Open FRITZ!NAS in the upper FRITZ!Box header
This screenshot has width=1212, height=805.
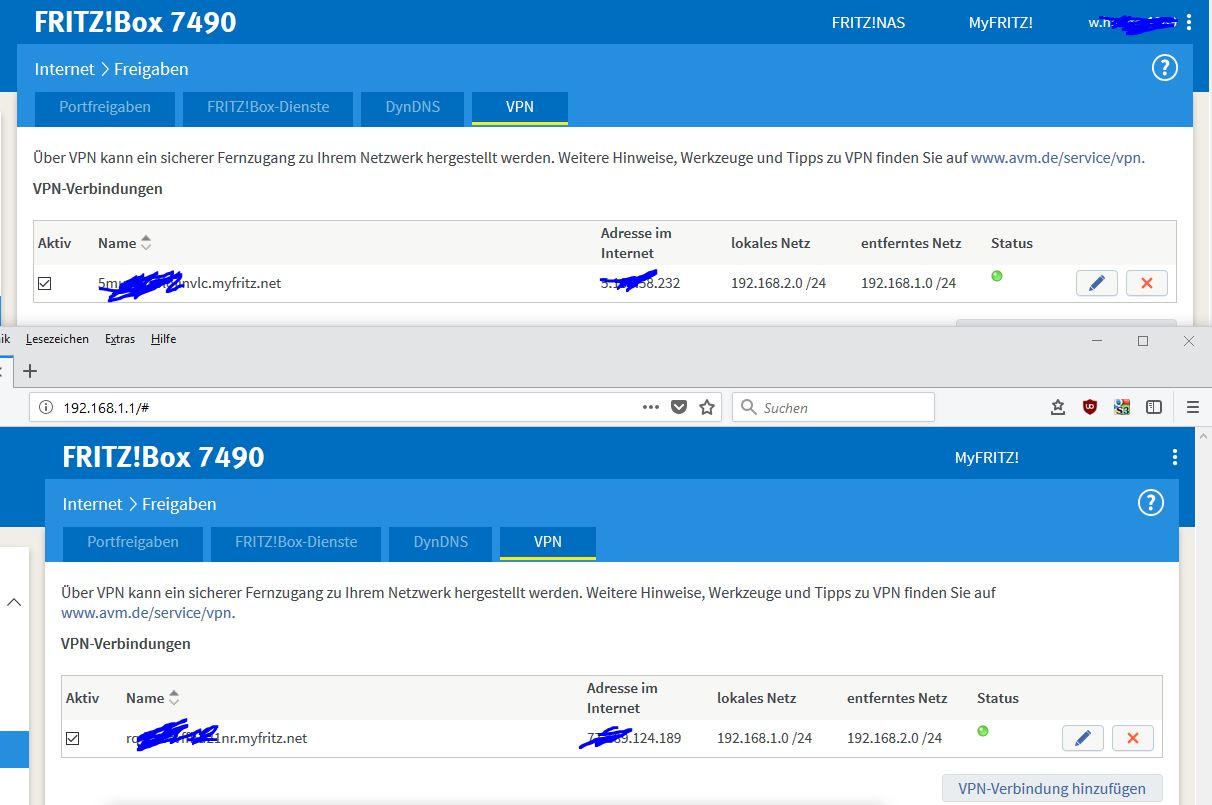(868, 22)
